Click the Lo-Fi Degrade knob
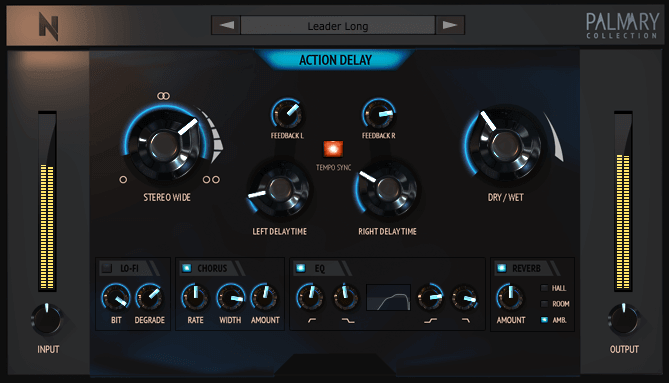The height and width of the screenshot is (383, 669). point(149,297)
